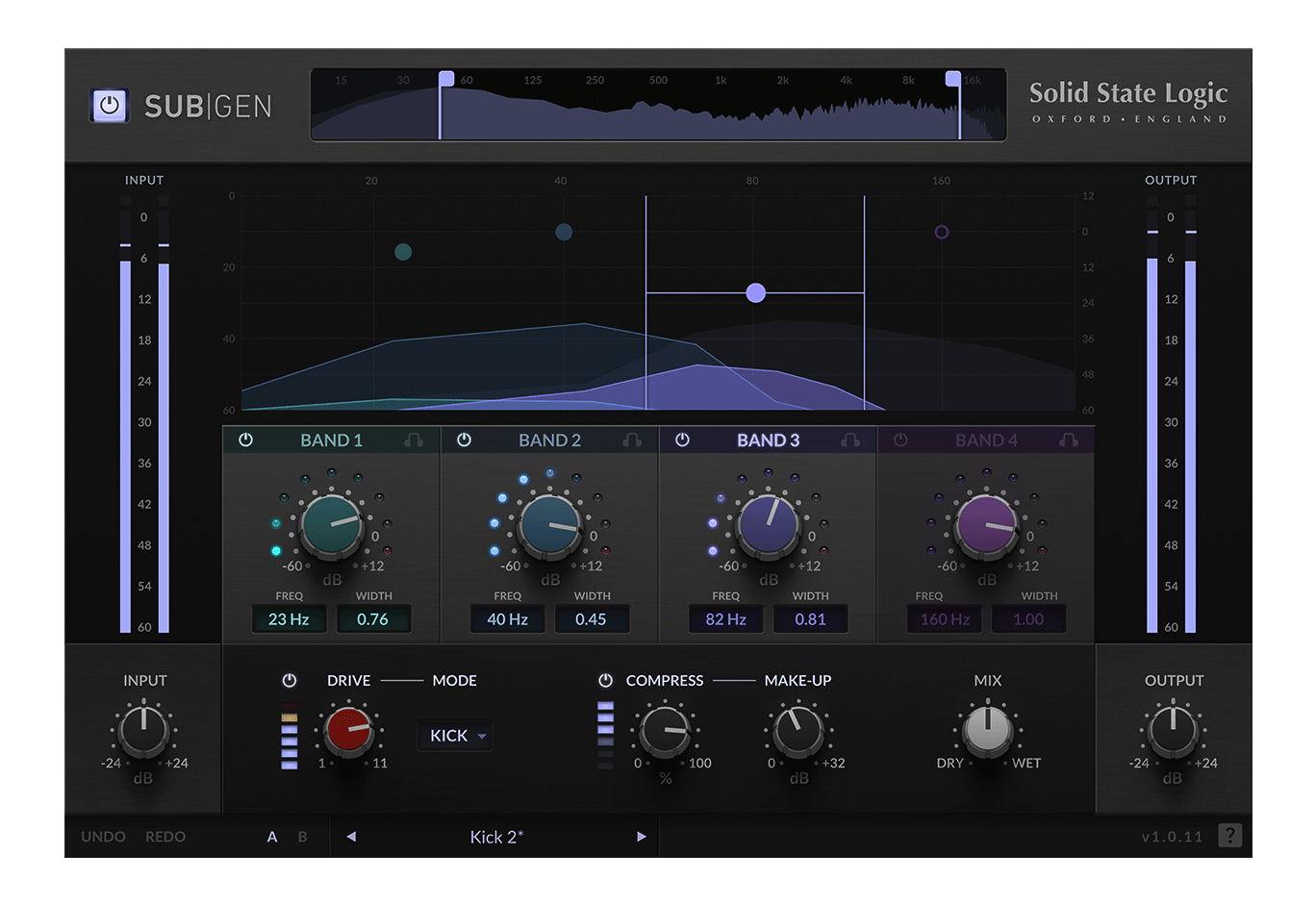Switch to preset slot B
1316x905 pixels.
[302, 837]
